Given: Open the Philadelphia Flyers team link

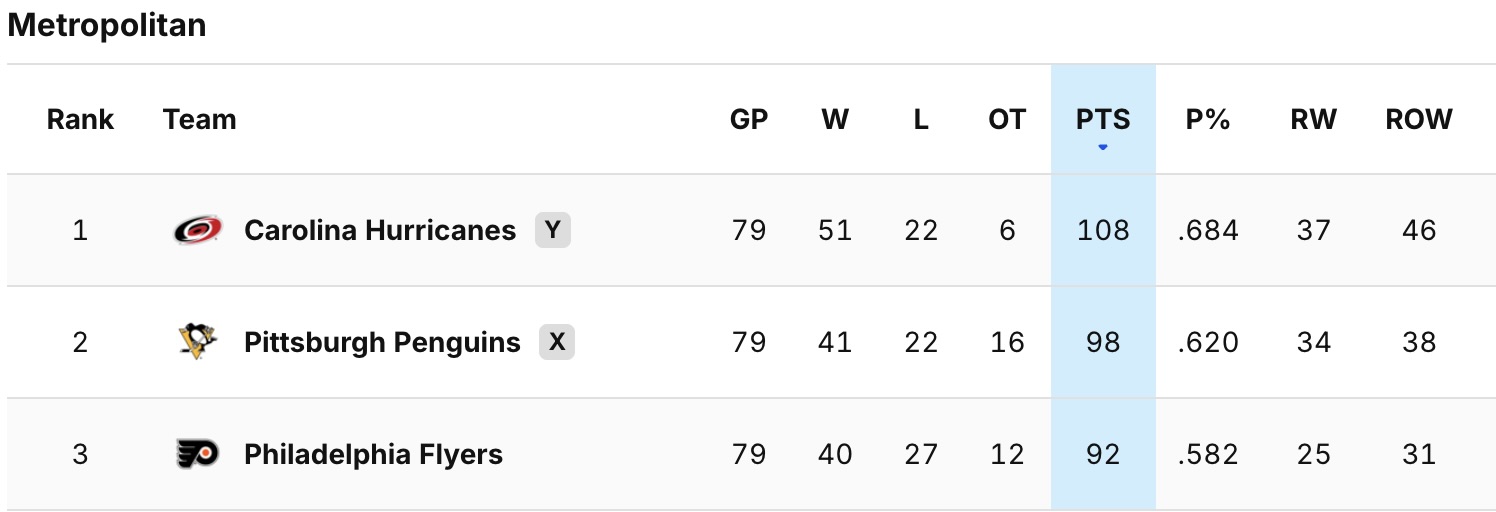Looking at the screenshot, I should pos(373,455).
